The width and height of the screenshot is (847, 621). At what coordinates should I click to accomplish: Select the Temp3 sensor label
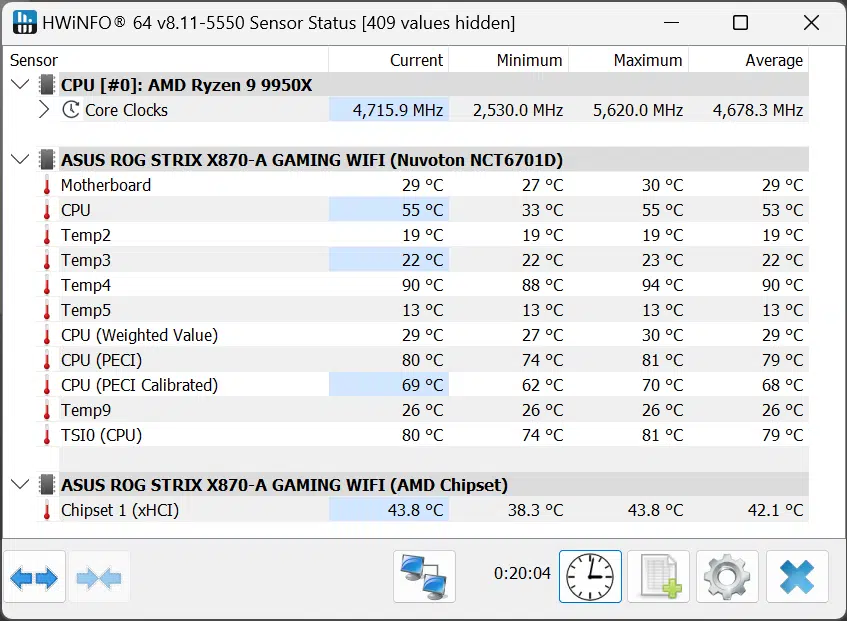tap(86, 260)
